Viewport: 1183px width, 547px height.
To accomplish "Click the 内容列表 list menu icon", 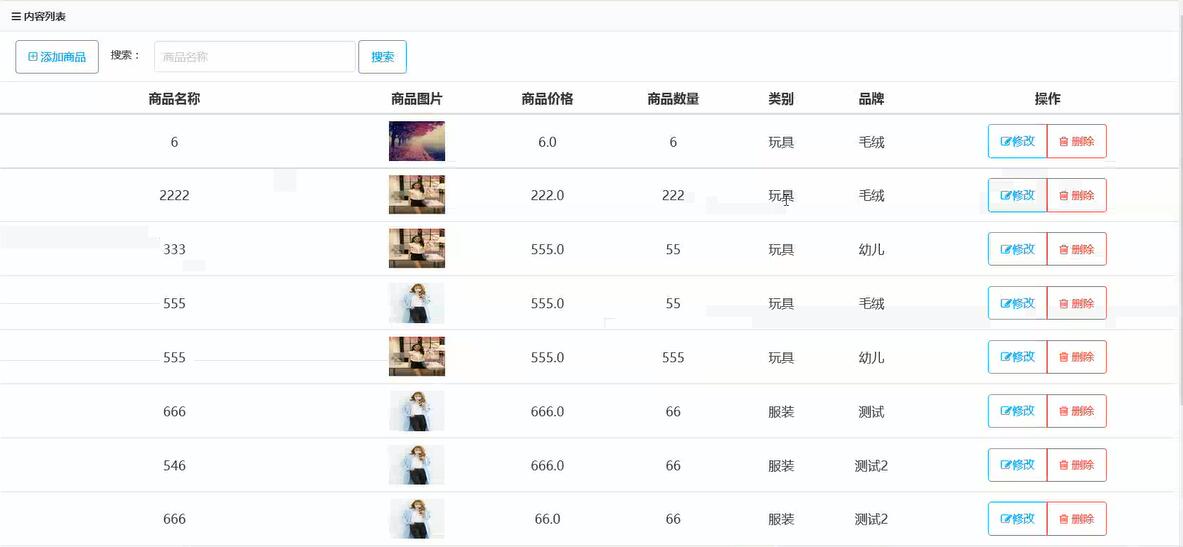I will [x=16, y=17].
